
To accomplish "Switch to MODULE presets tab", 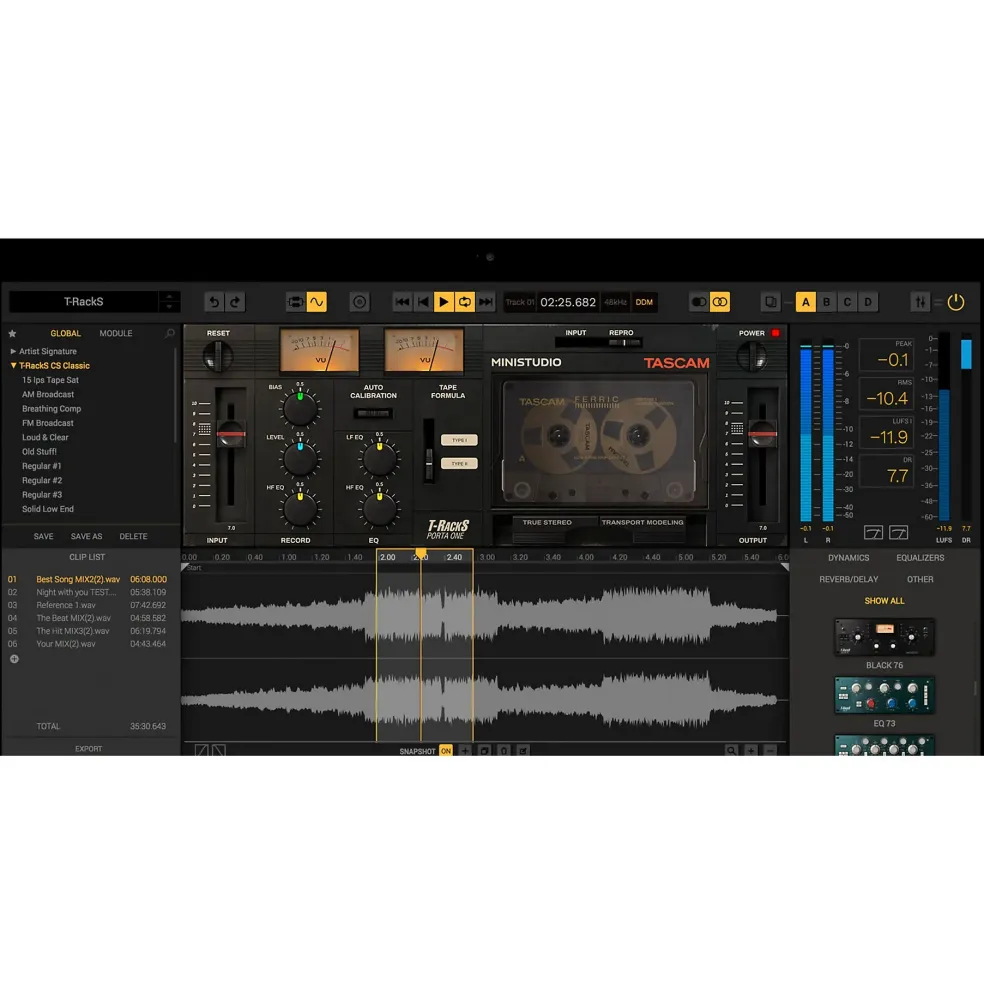I will (x=116, y=334).
